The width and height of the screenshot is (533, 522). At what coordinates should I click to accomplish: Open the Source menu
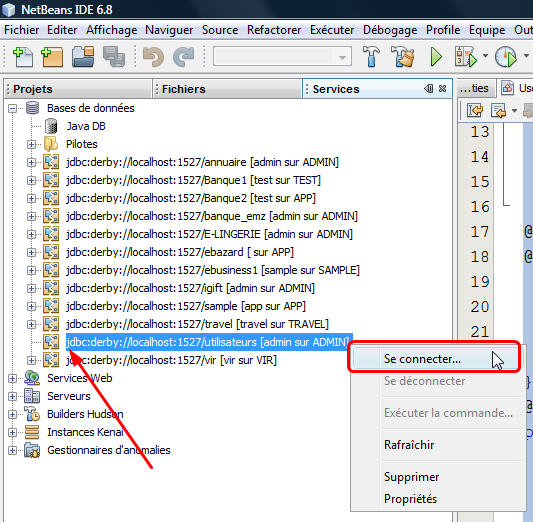click(x=220, y=30)
